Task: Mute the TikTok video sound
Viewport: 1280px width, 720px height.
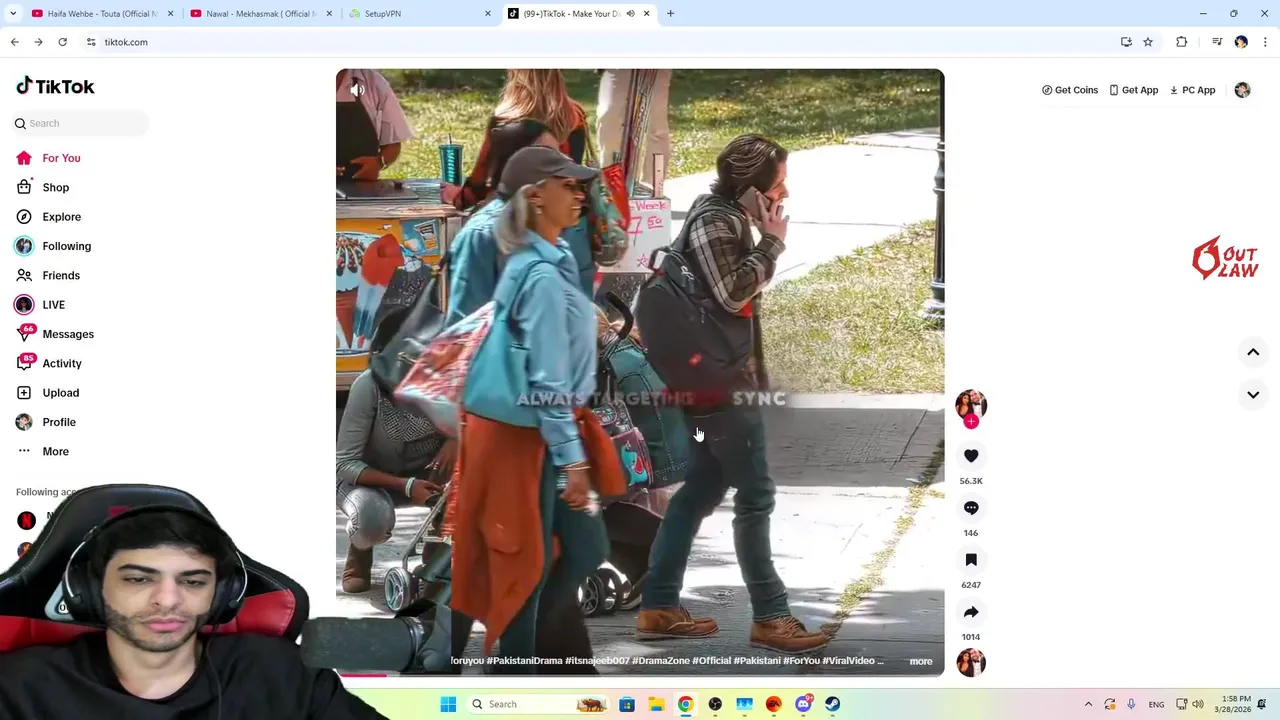Action: 357,90
